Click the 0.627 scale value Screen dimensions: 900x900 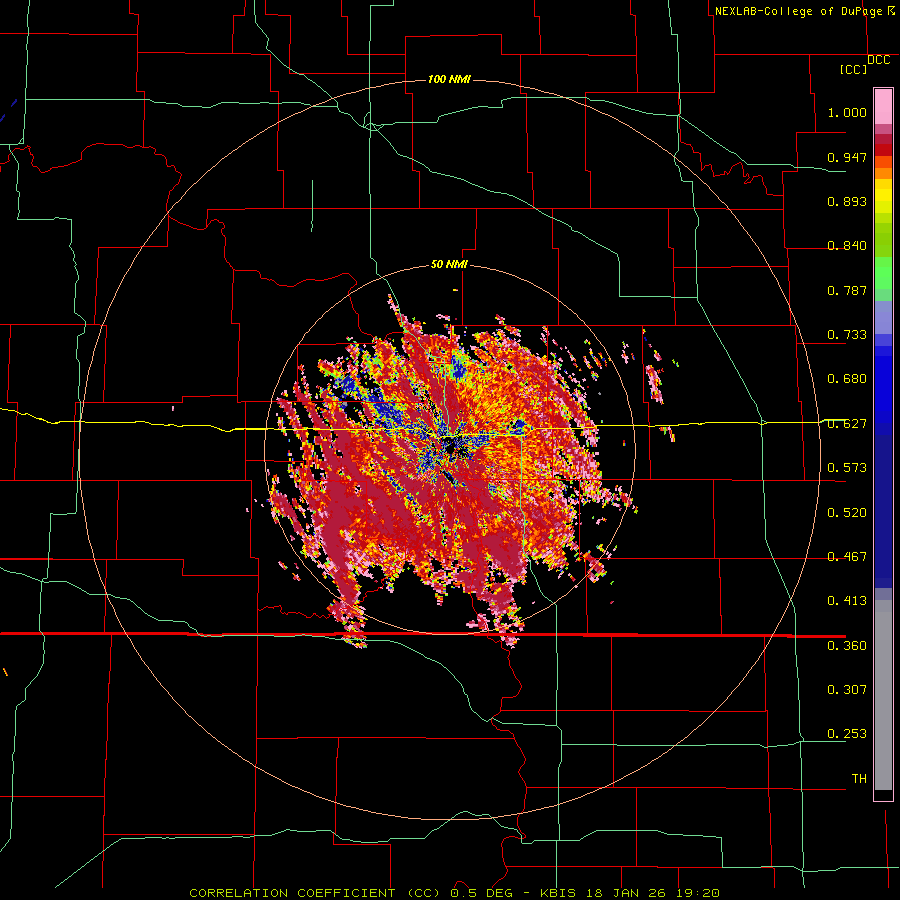847,424
